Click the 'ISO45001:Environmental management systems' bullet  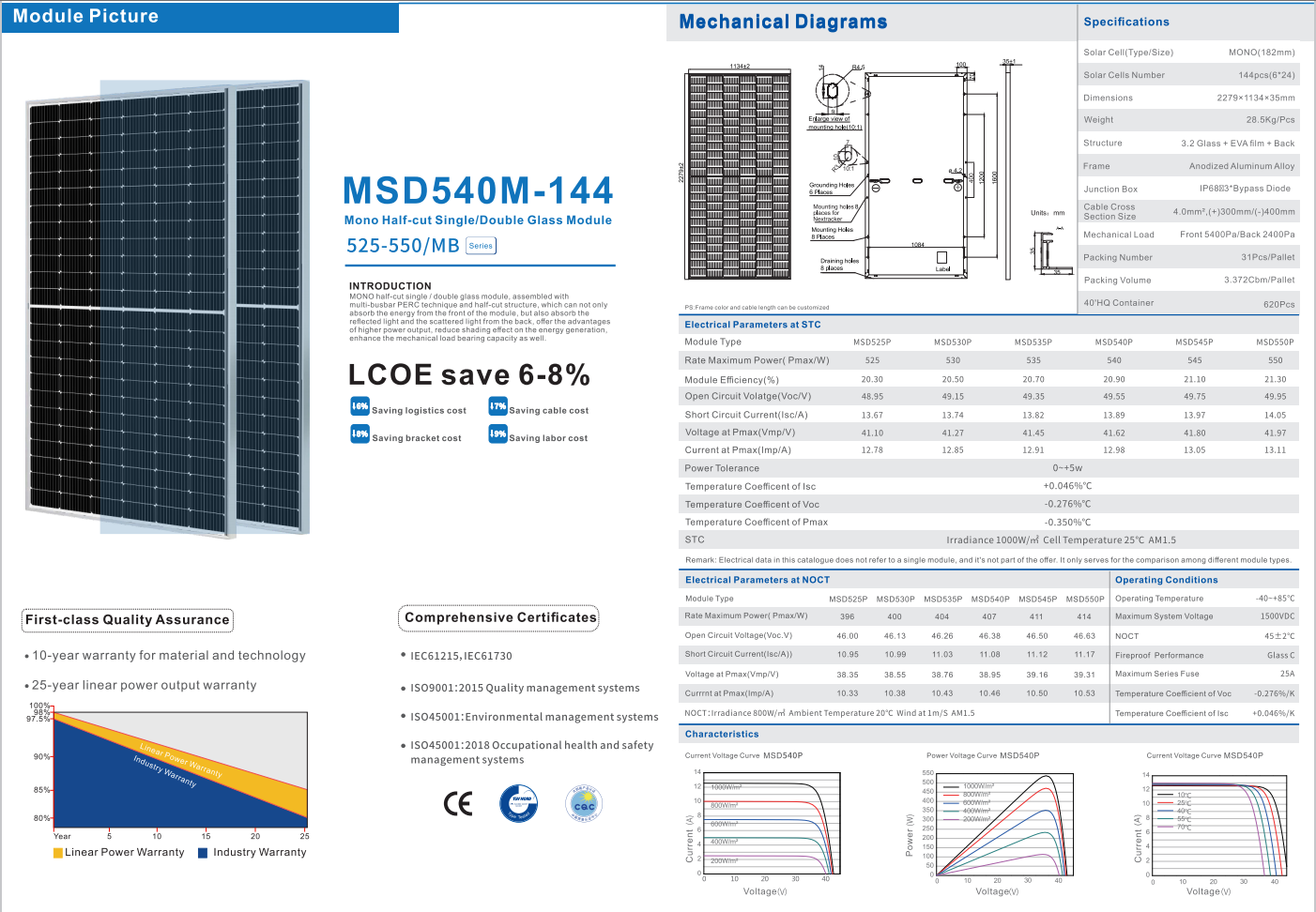530,717
